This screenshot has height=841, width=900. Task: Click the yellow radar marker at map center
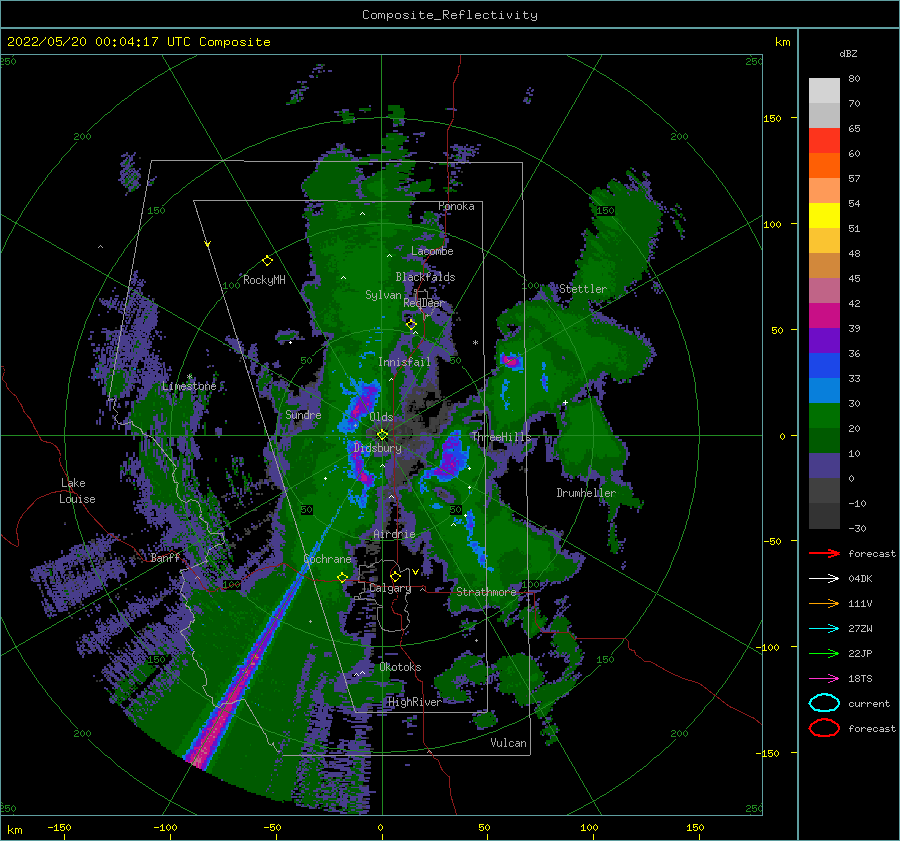(382, 435)
